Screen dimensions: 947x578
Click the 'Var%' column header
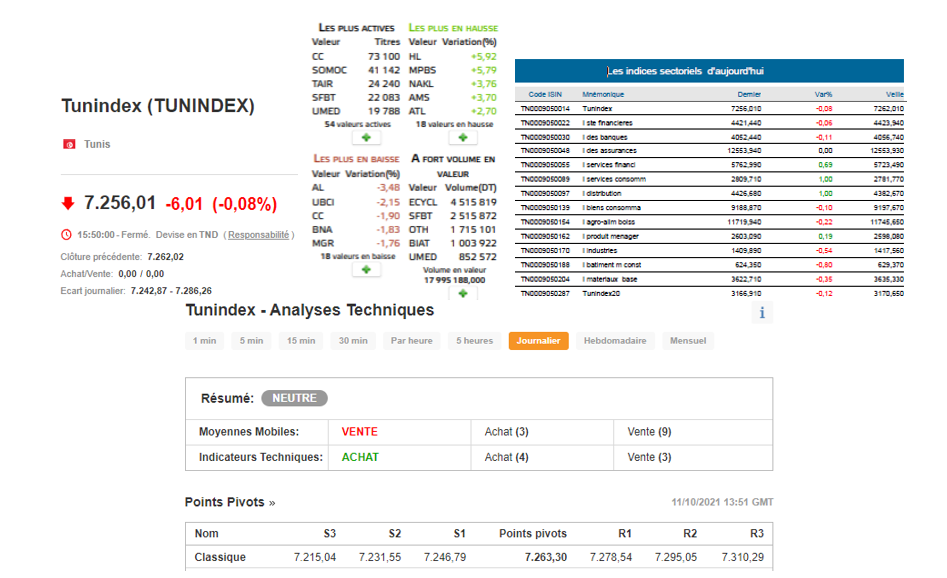pyautogui.click(x=823, y=94)
